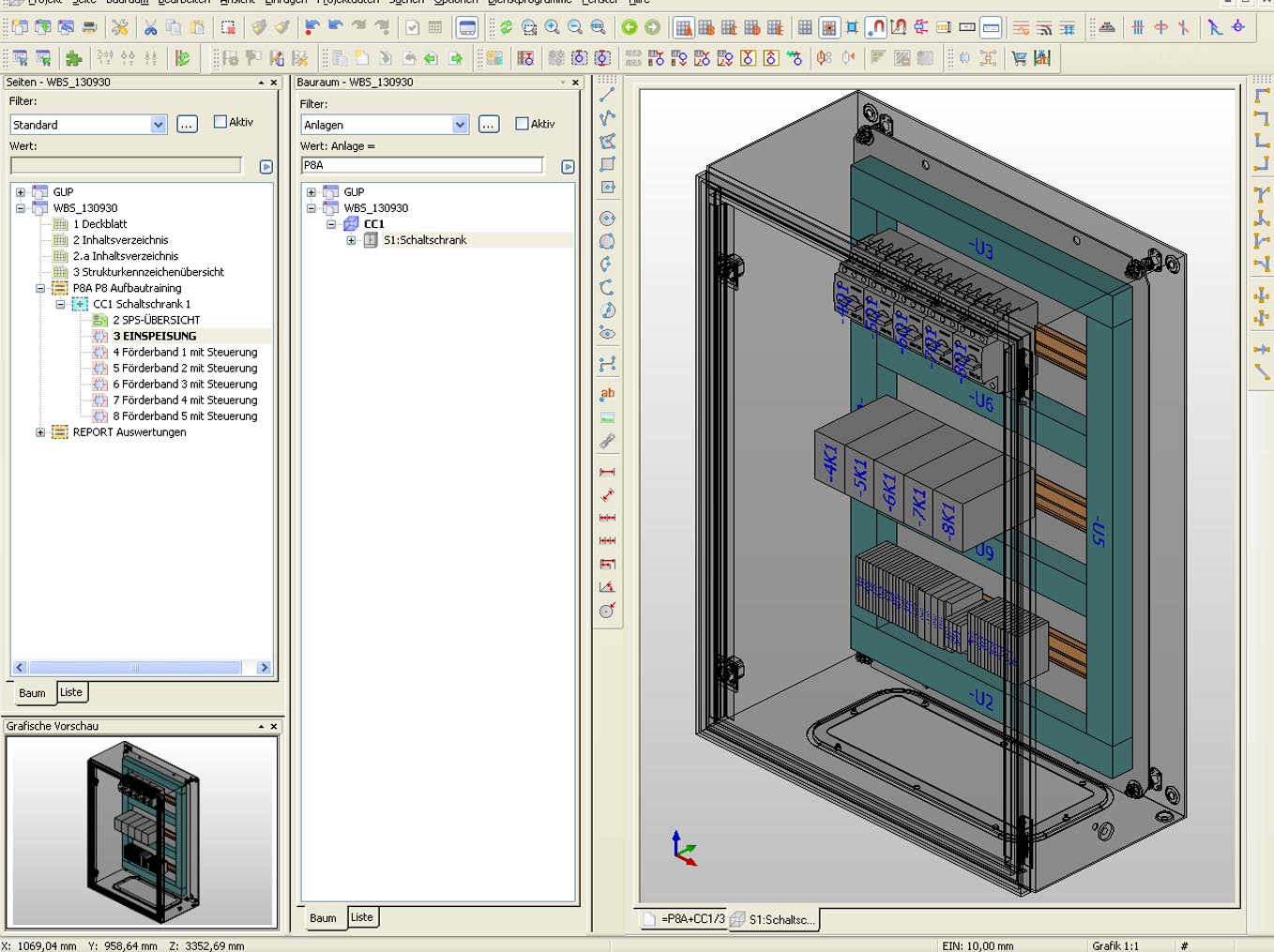This screenshot has width=1274, height=952.
Task: Select the Angular dimension tool
Action: [607, 587]
